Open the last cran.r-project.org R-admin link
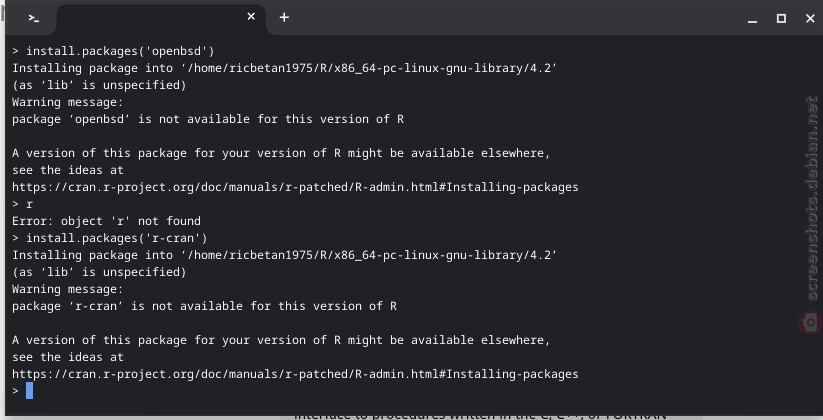 [x=295, y=374]
